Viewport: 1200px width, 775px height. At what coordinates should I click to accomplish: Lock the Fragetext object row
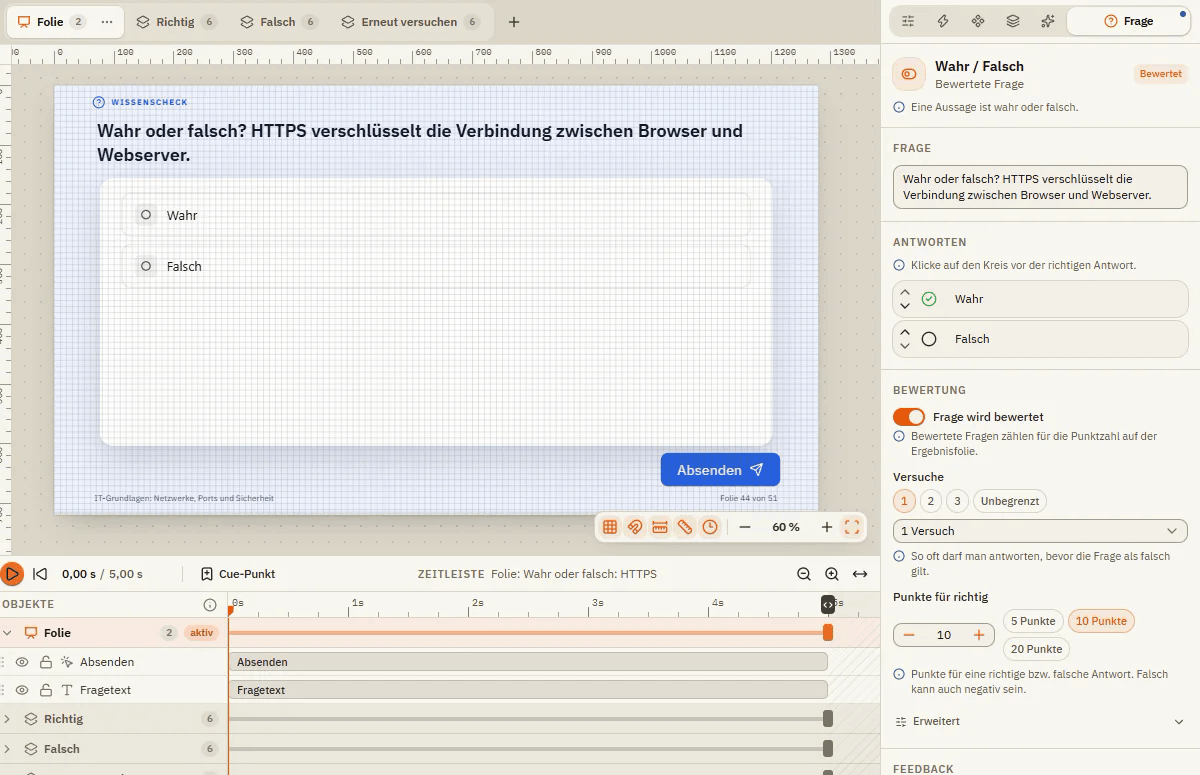coord(46,690)
